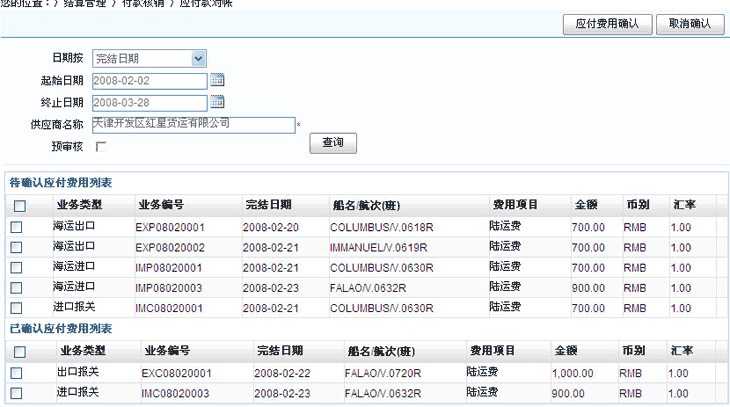
Task: Open the calendar icon for 终止日期
Action: (217, 102)
